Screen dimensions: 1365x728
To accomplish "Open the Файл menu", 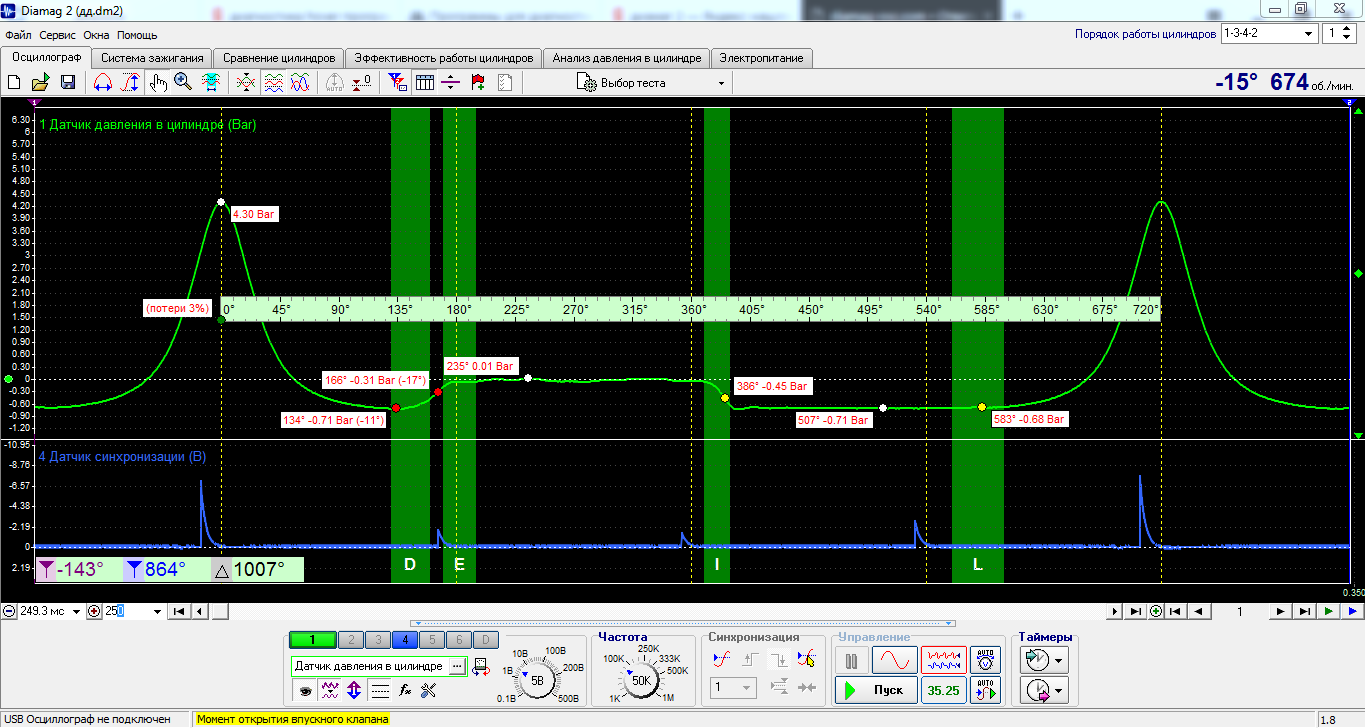I will (x=17, y=35).
